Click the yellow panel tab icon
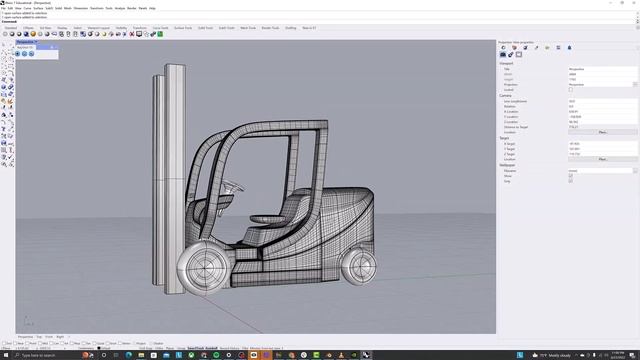 [x=547, y=48]
